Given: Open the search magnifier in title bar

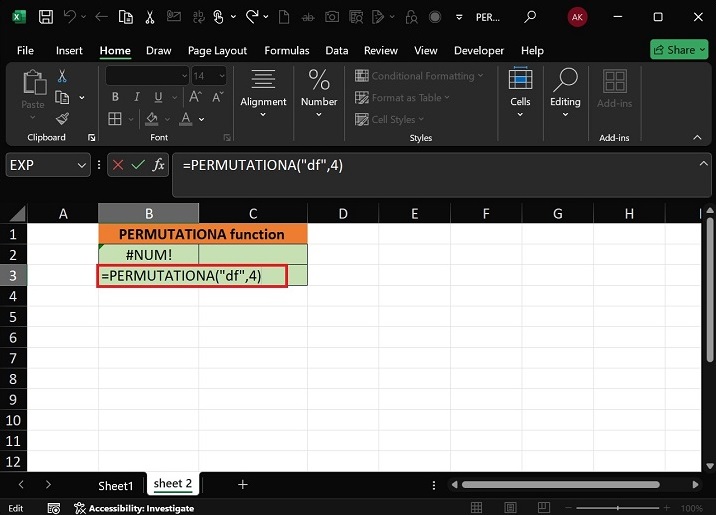Looking at the screenshot, I should coord(530,17).
